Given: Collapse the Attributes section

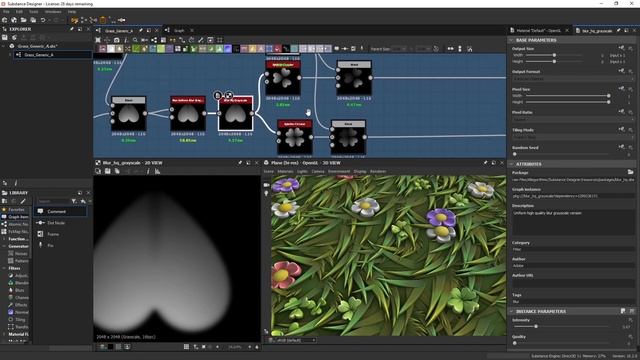Looking at the screenshot, I should [511, 164].
